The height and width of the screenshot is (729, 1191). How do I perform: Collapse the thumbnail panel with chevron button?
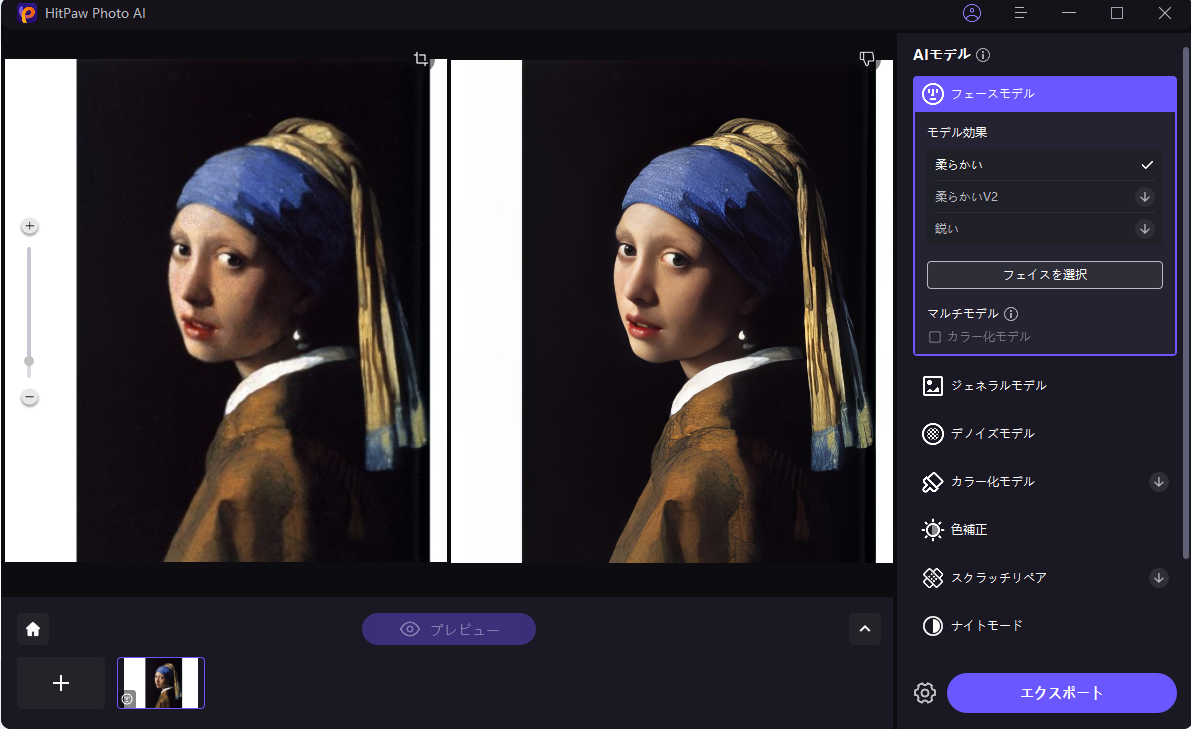point(865,629)
